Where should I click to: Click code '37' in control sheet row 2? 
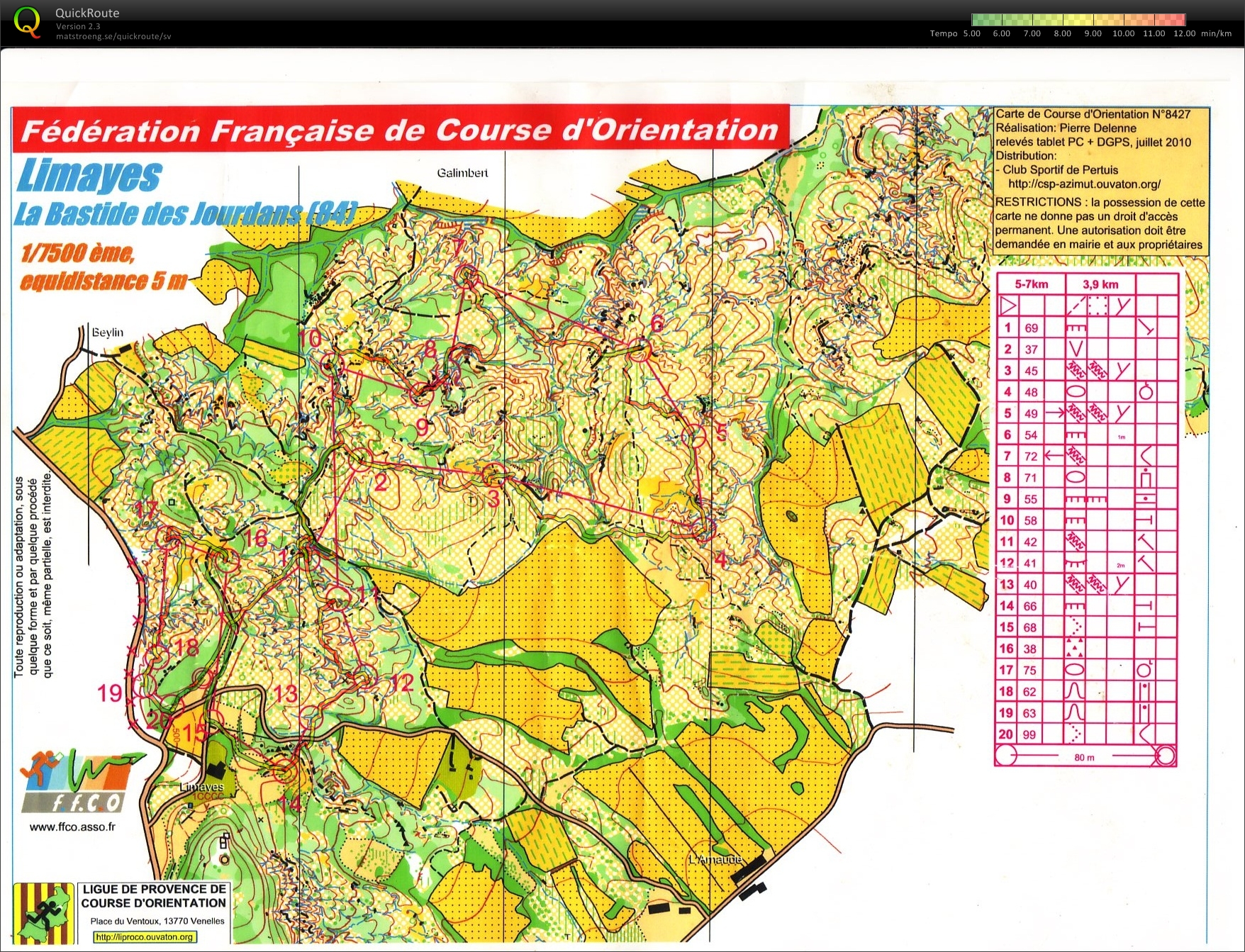click(x=1031, y=349)
